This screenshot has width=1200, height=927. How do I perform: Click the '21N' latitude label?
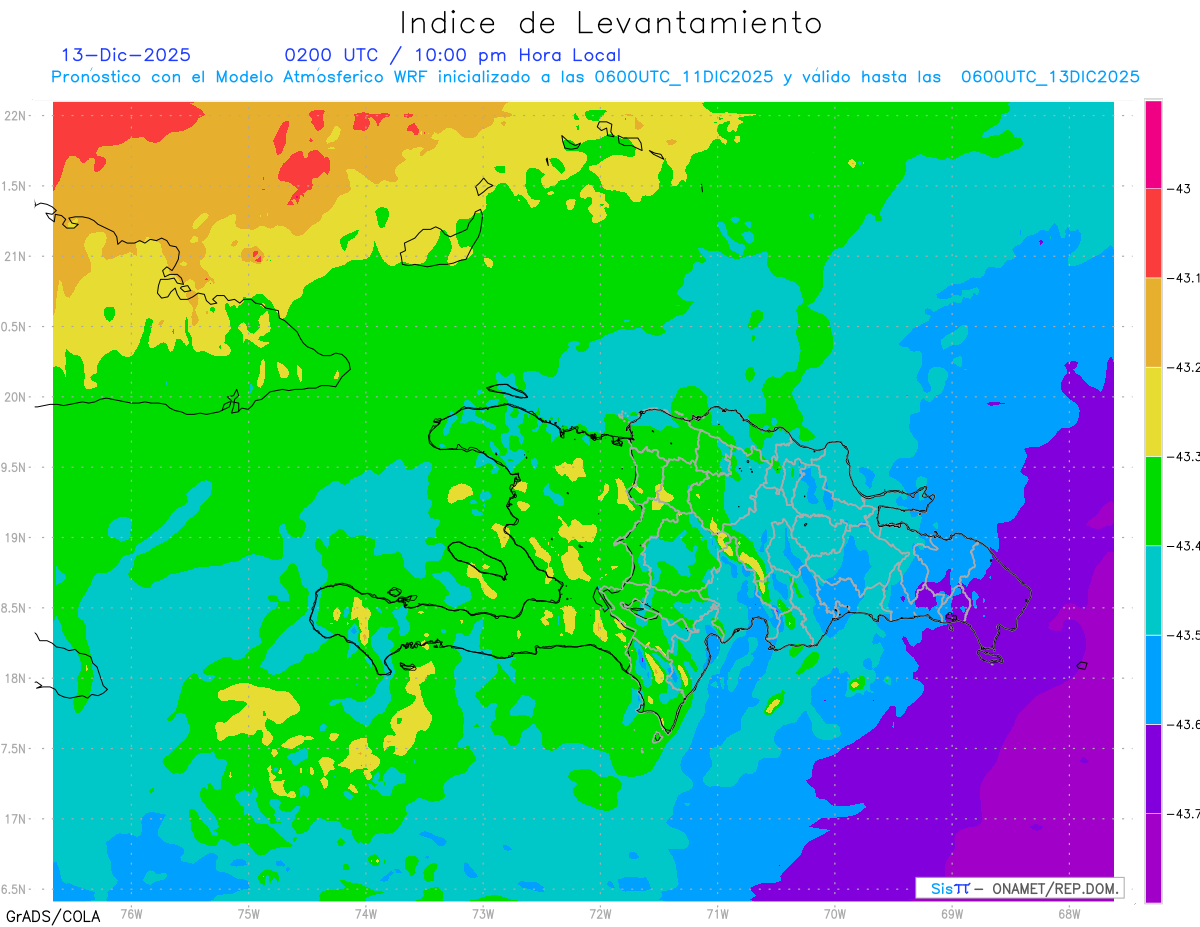(15, 256)
